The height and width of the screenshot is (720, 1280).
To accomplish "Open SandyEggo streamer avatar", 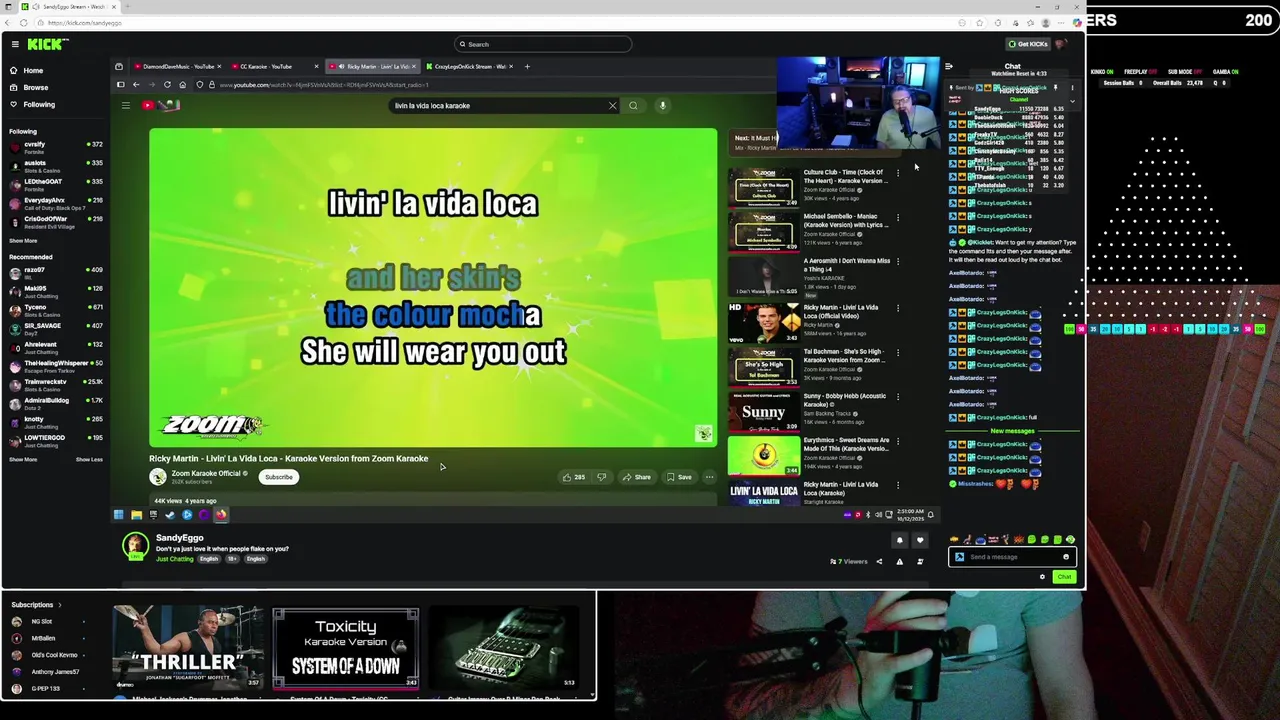I will (x=135, y=546).
